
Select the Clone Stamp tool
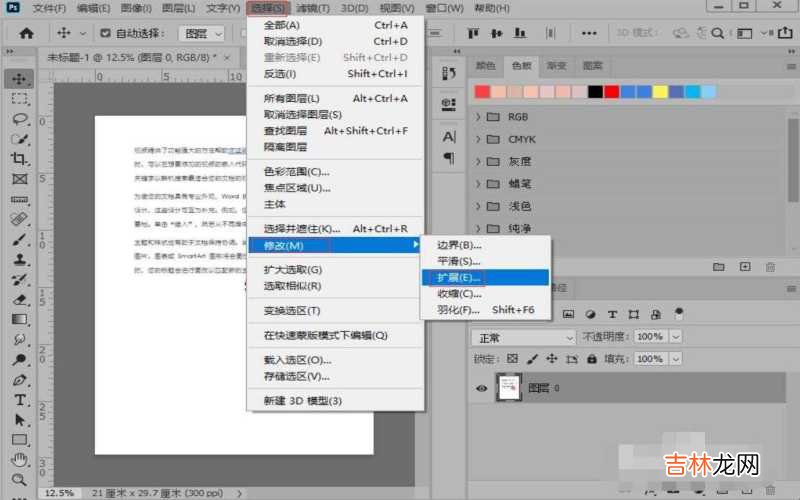[19, 259]
